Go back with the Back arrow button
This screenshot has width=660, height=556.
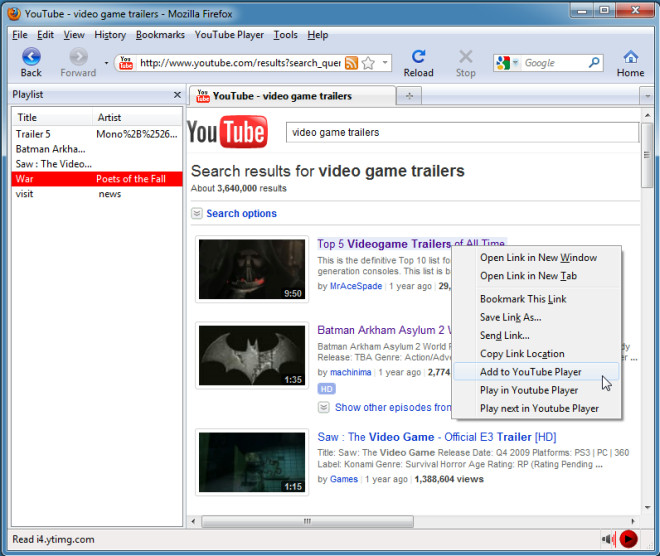click(x=31, y=62)
